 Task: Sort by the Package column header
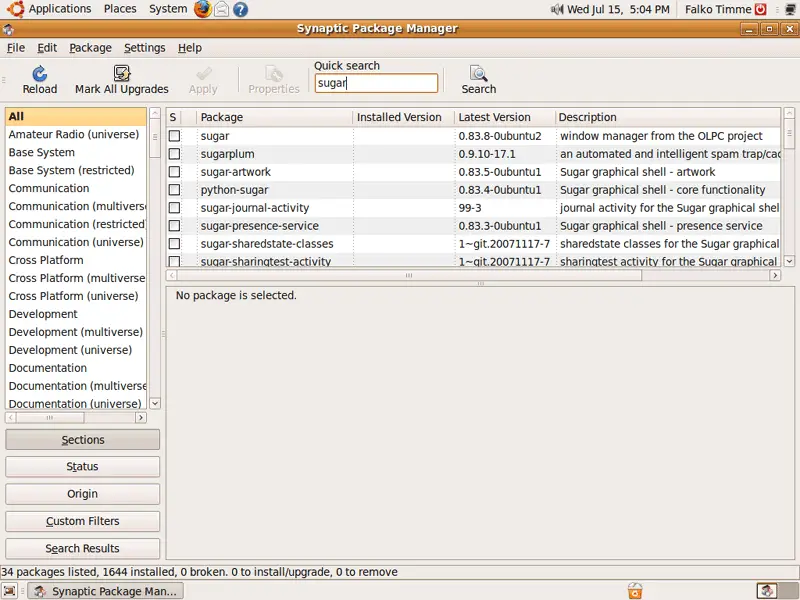click(274, 117)
